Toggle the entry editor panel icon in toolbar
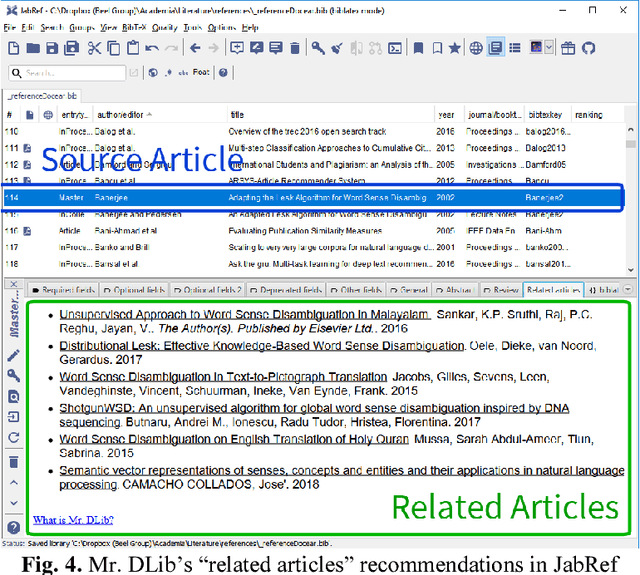This screenshot has width=640, height=575. click(494, 47)
